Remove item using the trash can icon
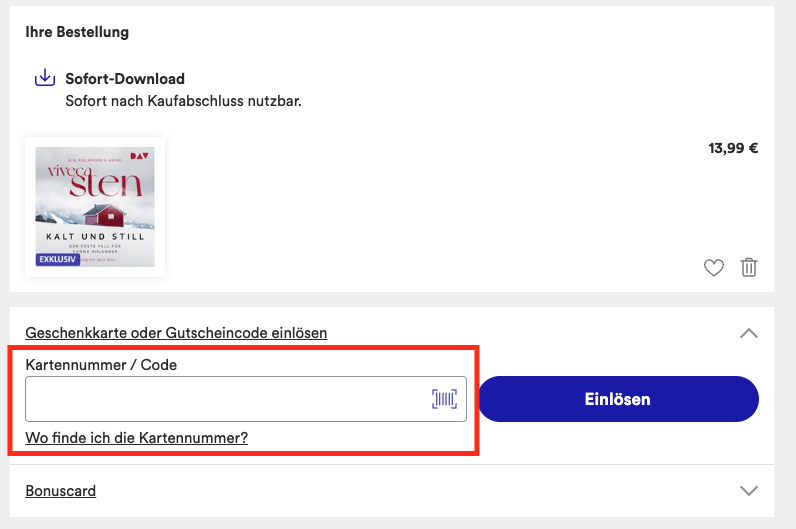 tap(749, 267)
